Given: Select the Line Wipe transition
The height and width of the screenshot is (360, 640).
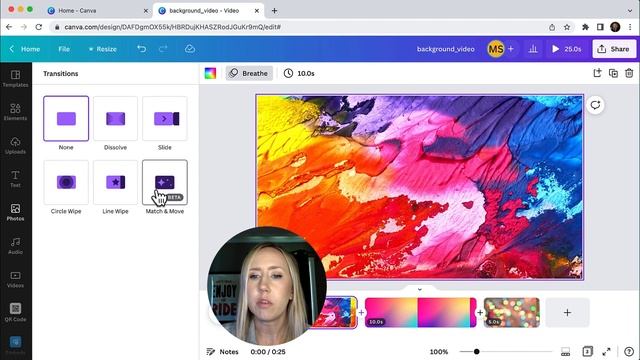Looking at the screenshot, I should pyautogui.click(x=116, y=182).
